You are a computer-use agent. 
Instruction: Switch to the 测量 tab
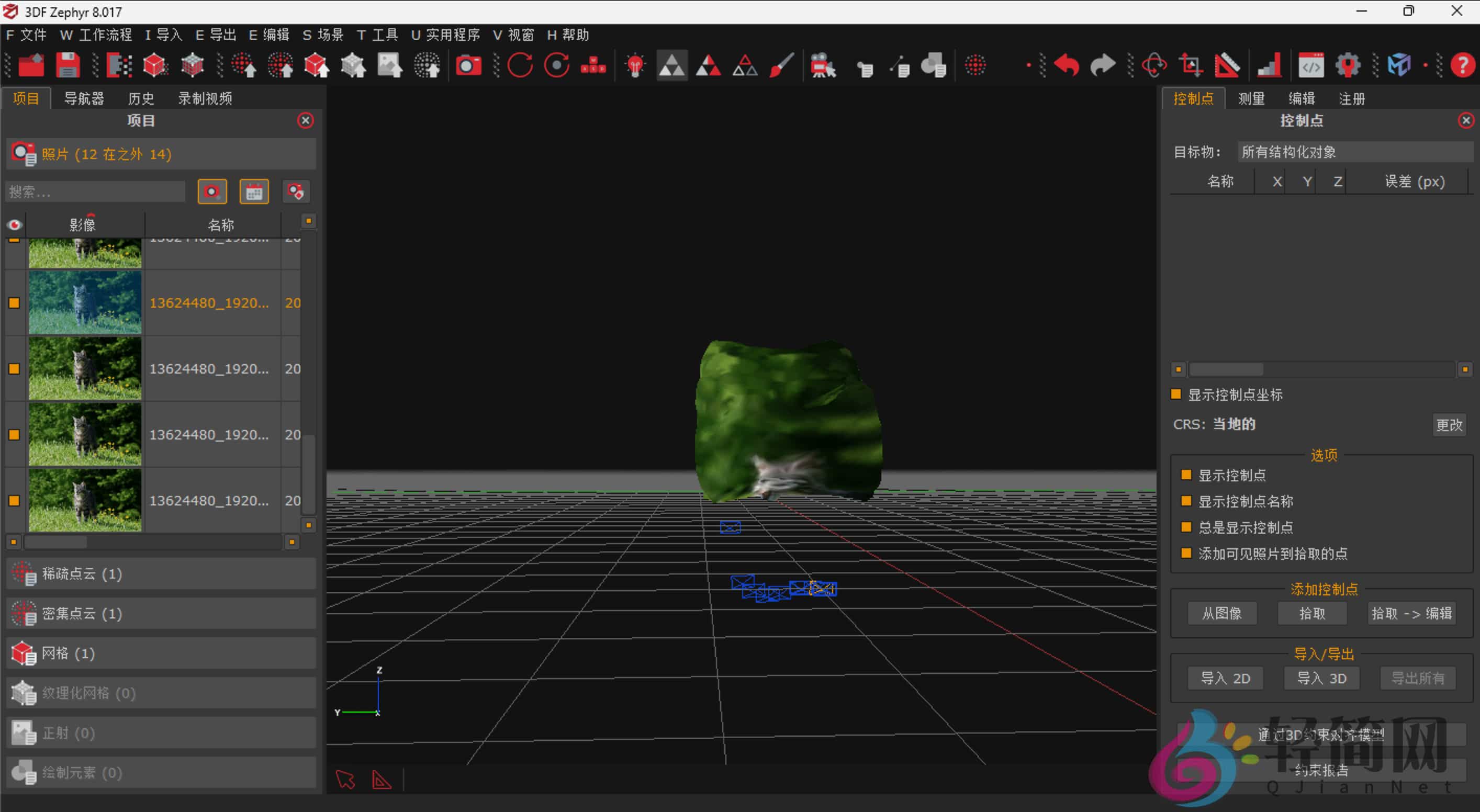click(1251, 99)
